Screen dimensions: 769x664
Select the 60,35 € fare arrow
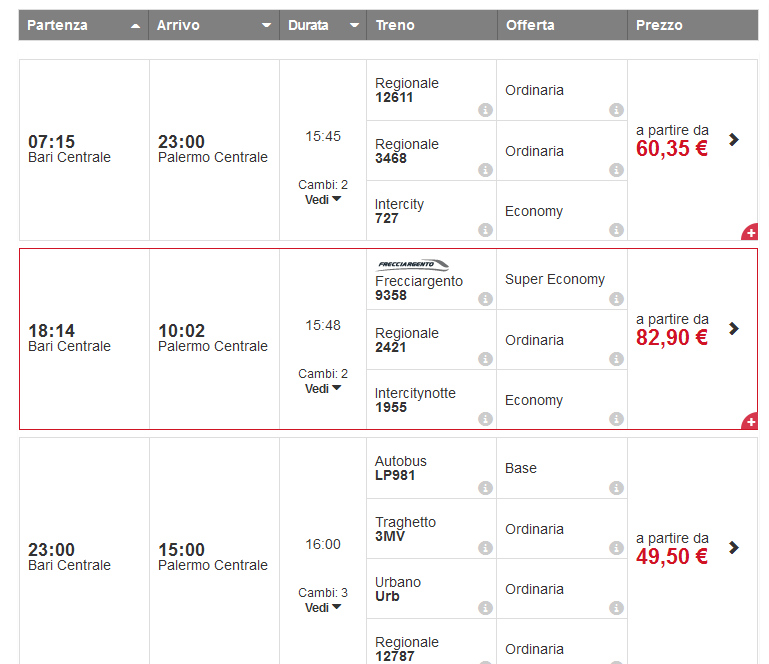[x=734, y=140]
